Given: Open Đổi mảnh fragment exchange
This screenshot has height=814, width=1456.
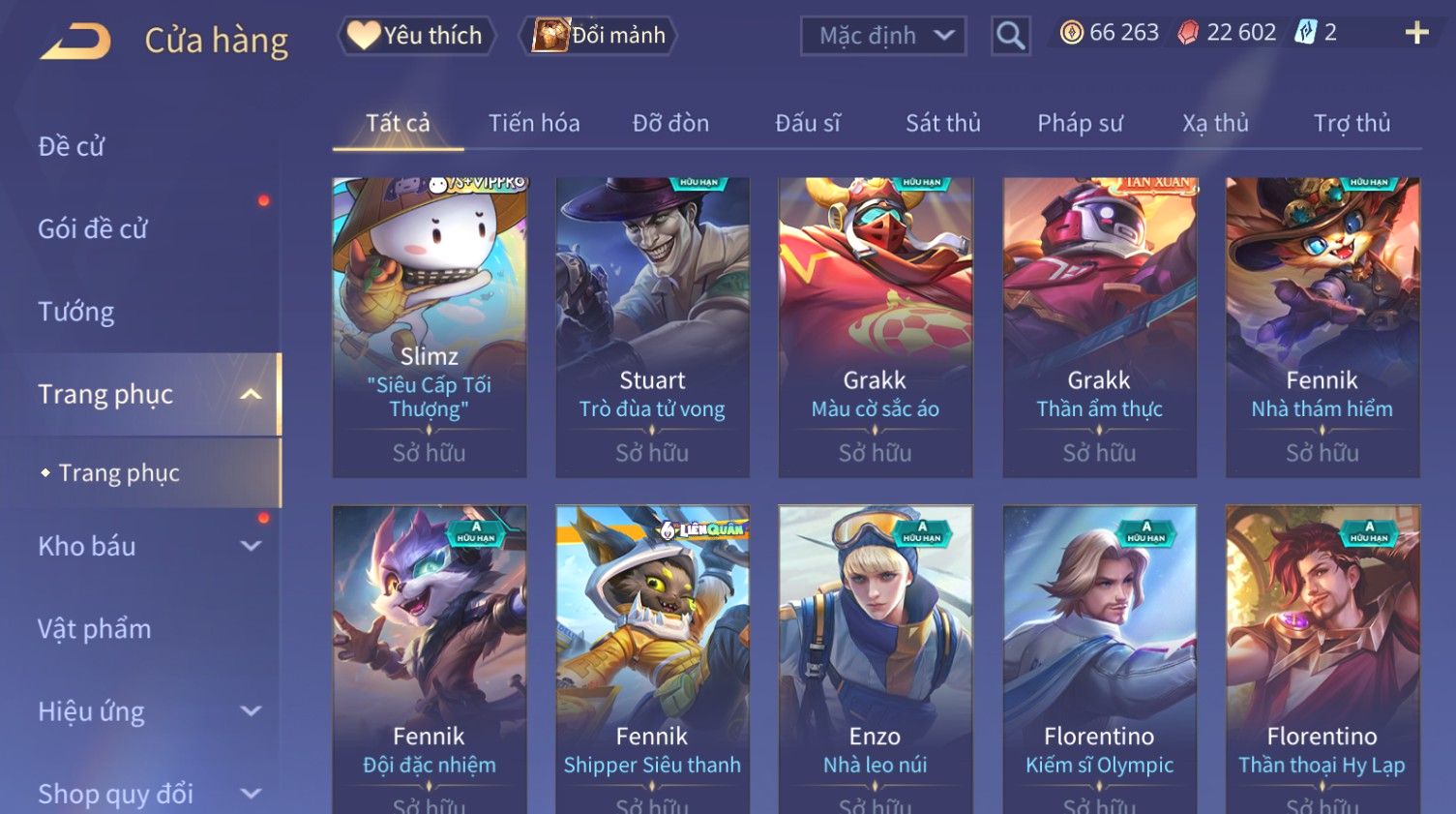Looking at the screenshot, I should coord(598,36).
